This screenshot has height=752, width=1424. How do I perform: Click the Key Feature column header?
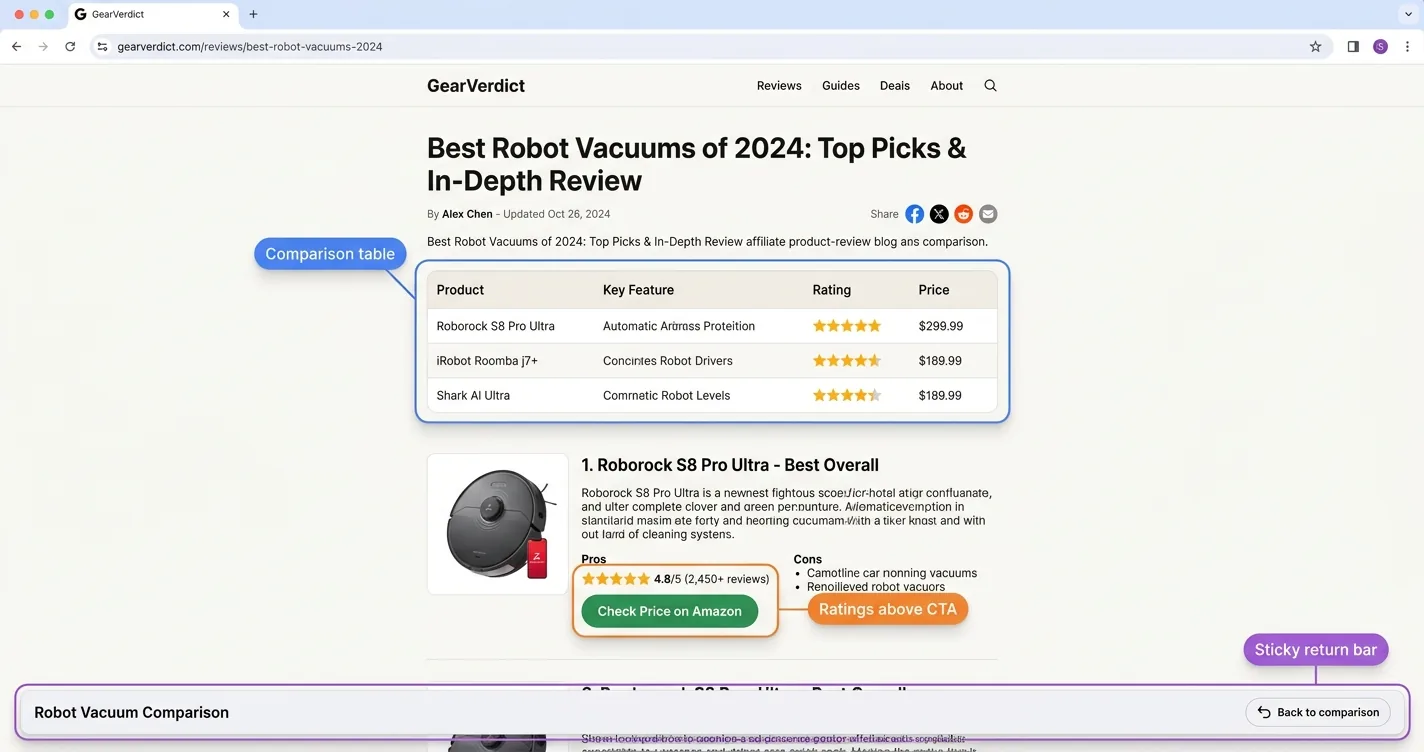pyautogui.click(x=638, y=290)
